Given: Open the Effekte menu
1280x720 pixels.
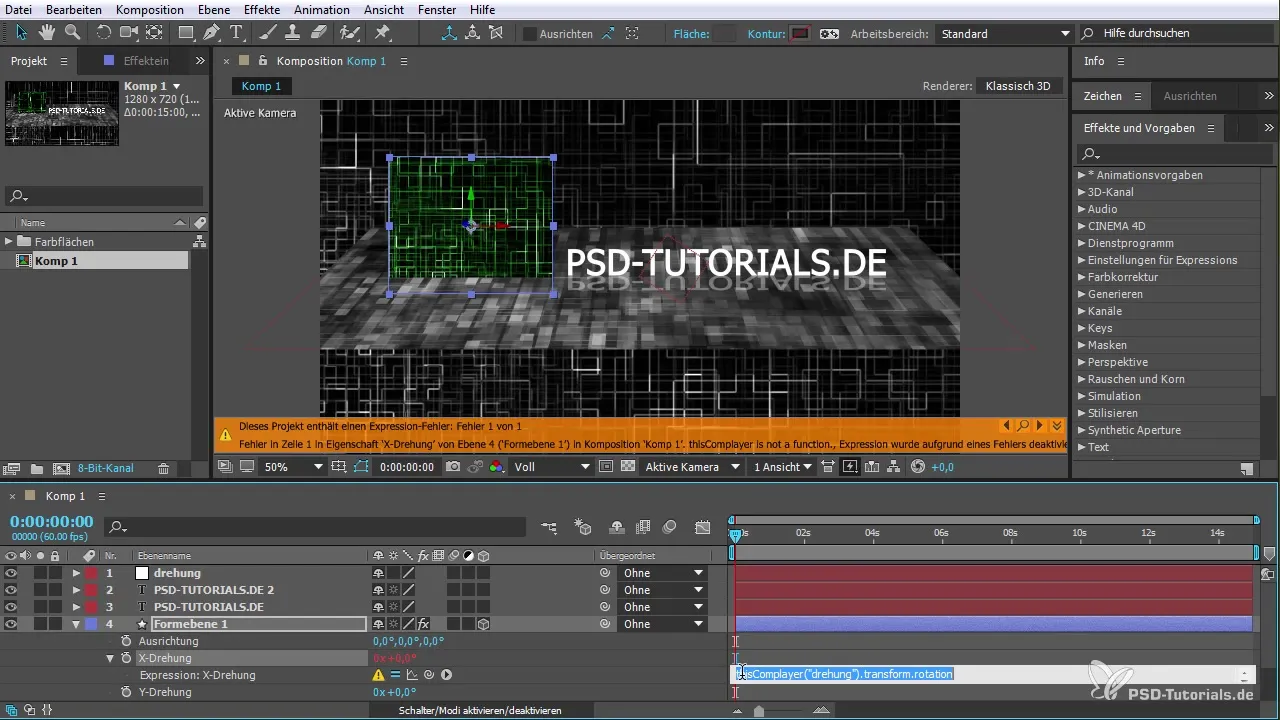Looking at the screenshot, I should 262,9.
